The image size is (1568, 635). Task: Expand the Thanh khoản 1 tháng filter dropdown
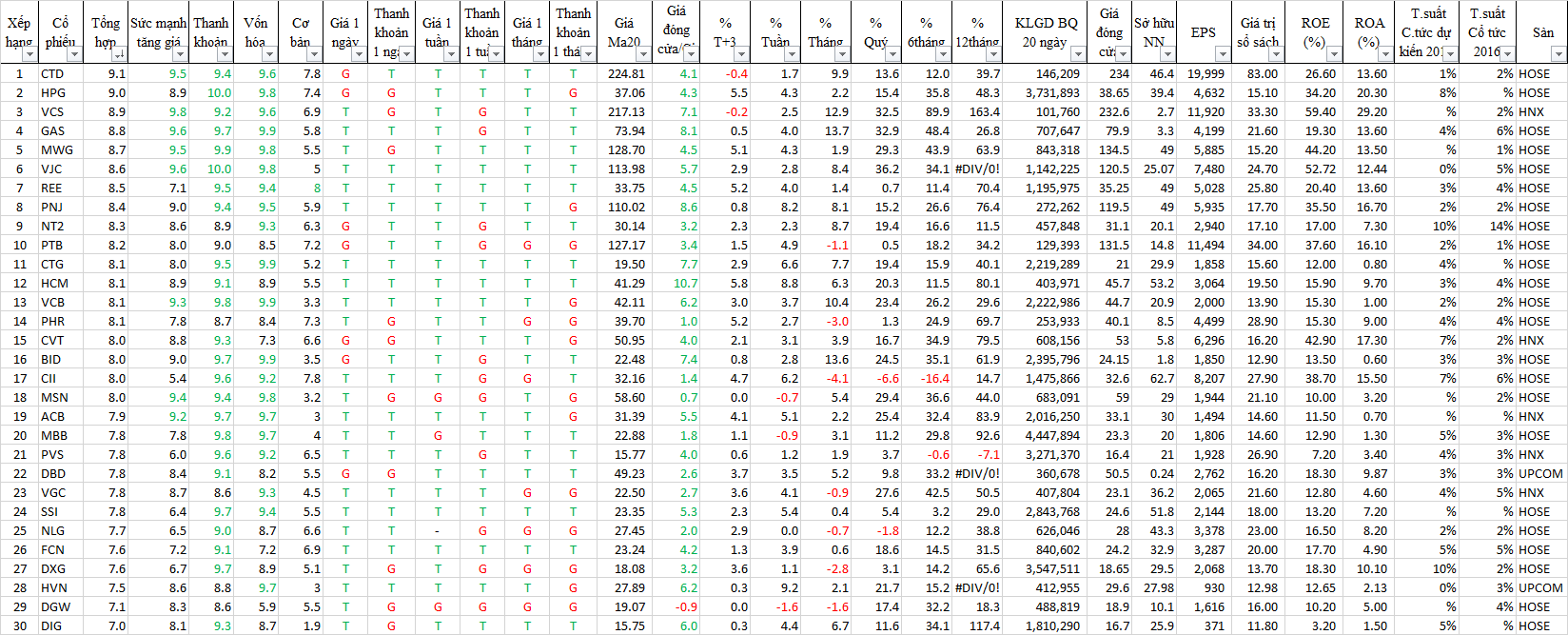click(588, 54)
